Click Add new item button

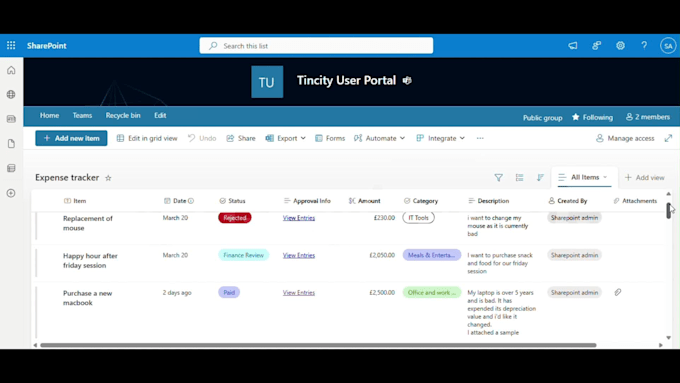pos(71,138)
